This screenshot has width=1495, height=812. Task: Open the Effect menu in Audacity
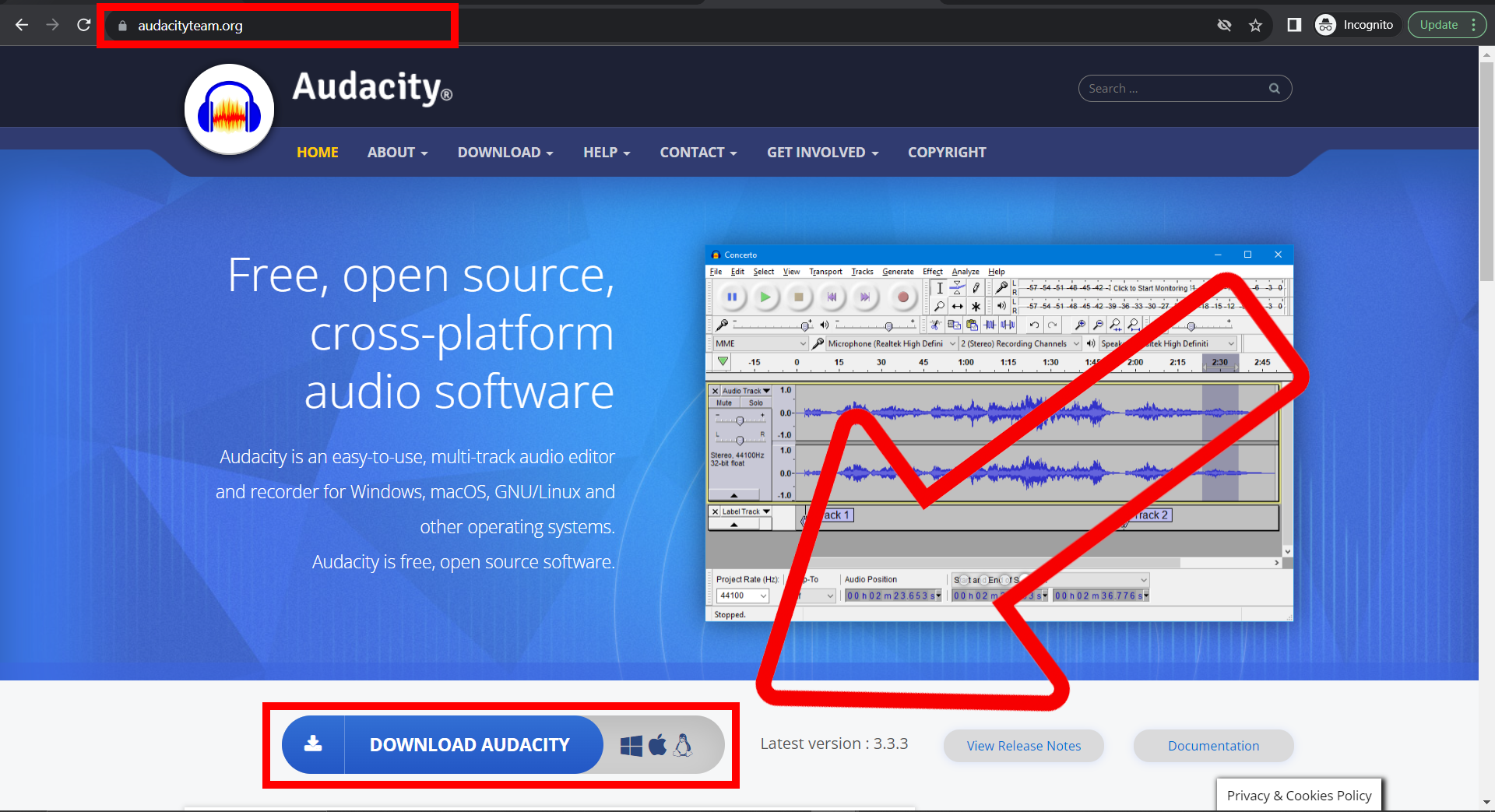(932, 271)
